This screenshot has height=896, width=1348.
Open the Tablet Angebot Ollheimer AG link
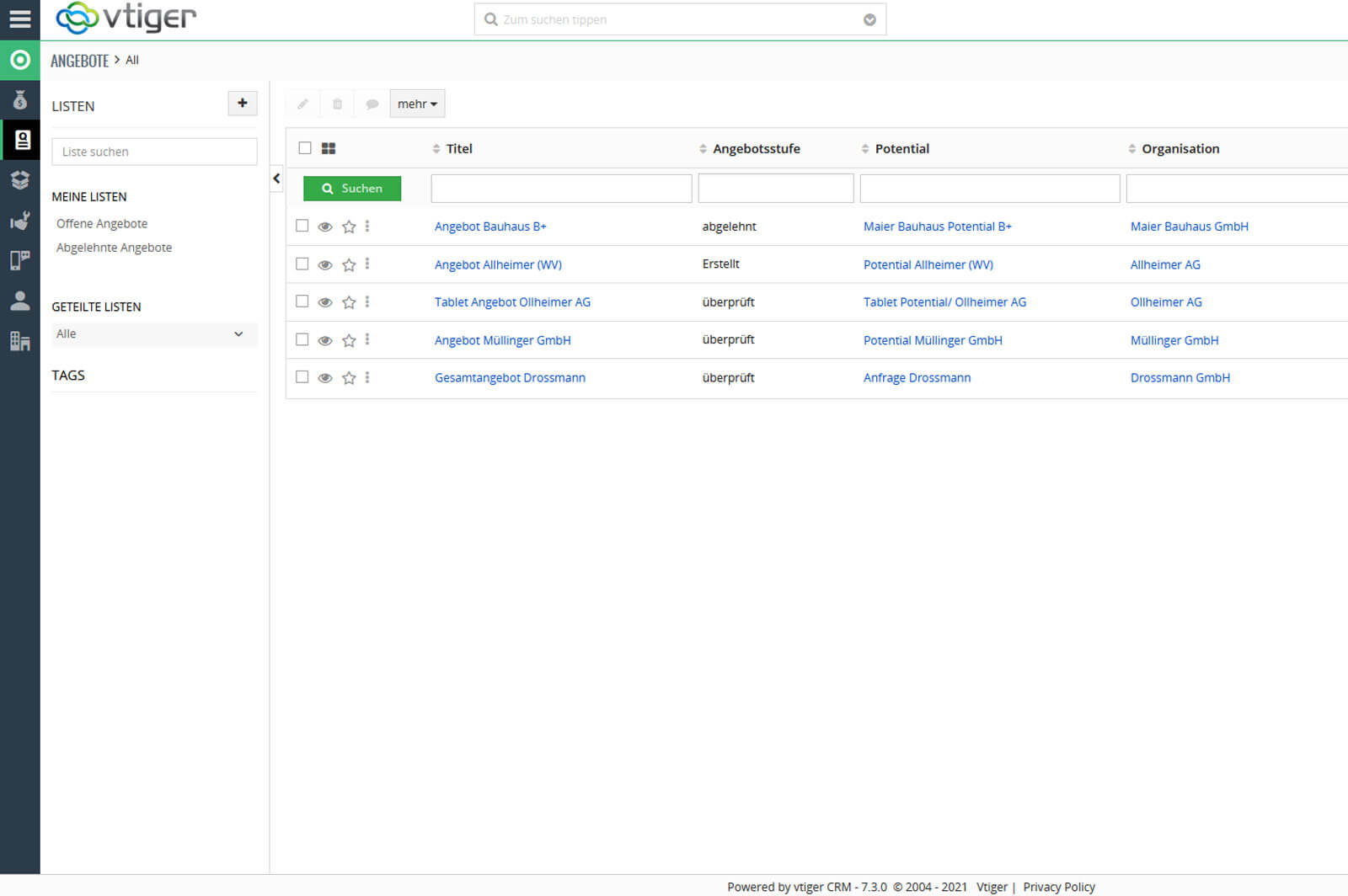click(x=512, y=302)
